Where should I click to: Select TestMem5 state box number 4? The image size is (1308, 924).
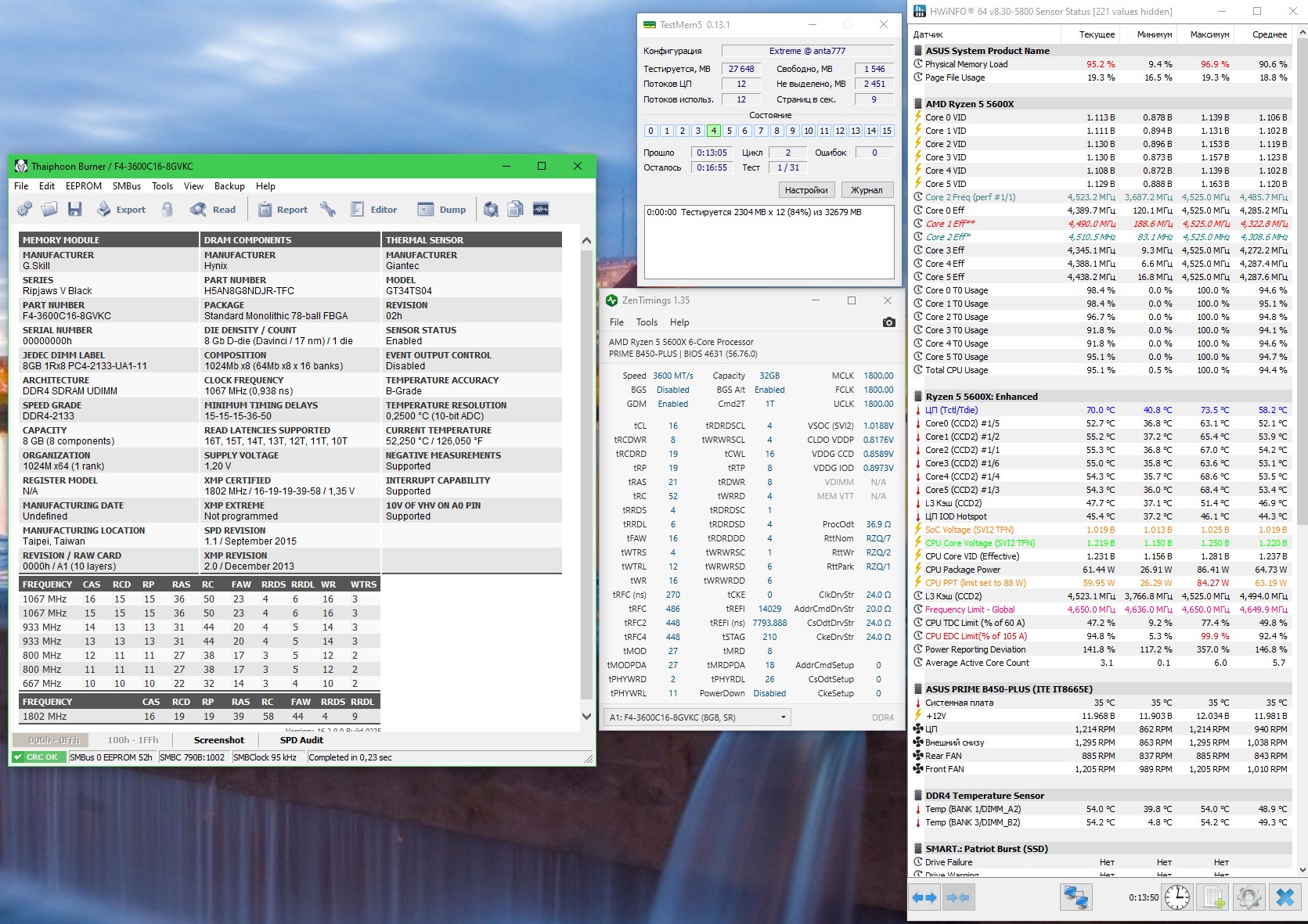(714, 131)
